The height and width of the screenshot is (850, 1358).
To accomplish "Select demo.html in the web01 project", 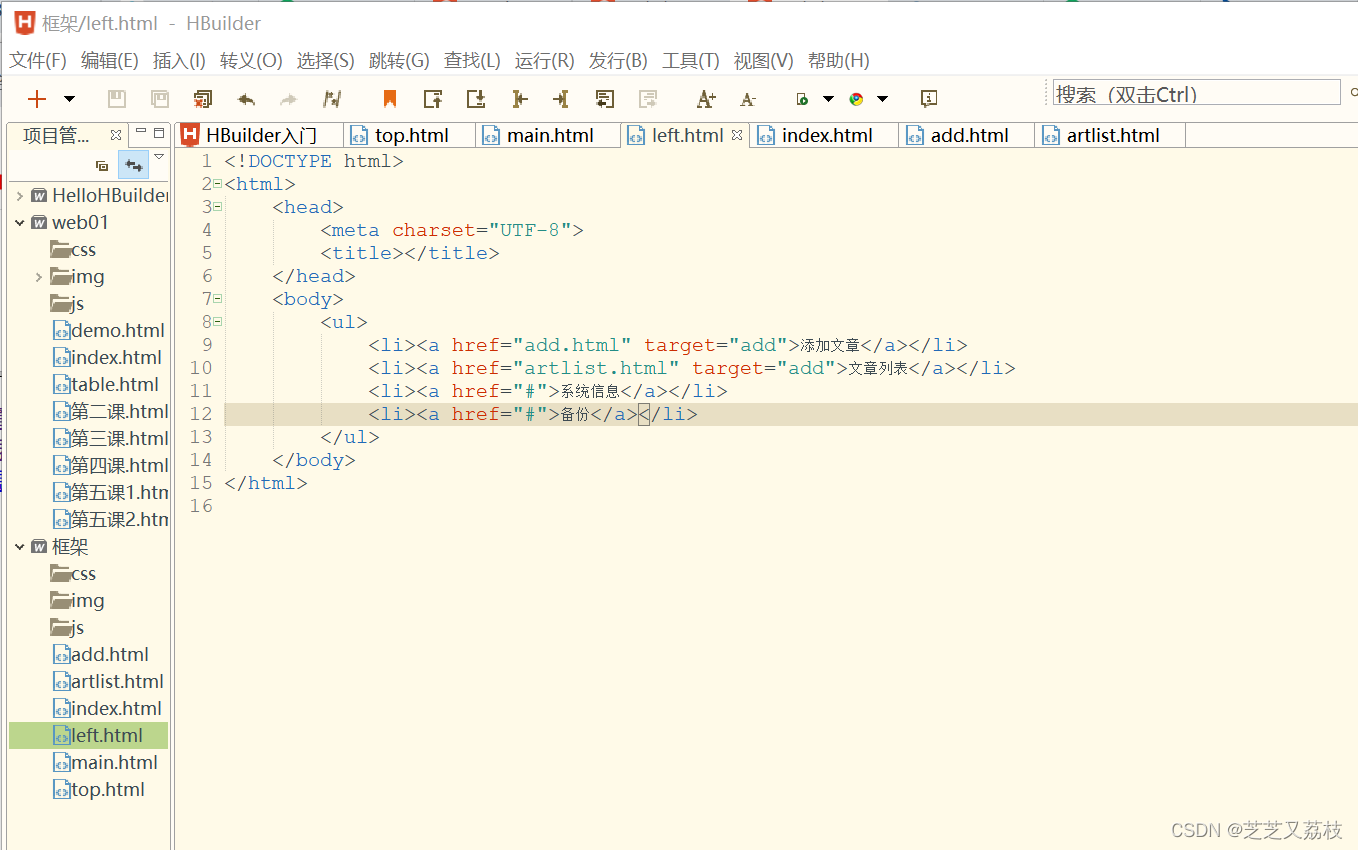I will [x=108, y=330].
